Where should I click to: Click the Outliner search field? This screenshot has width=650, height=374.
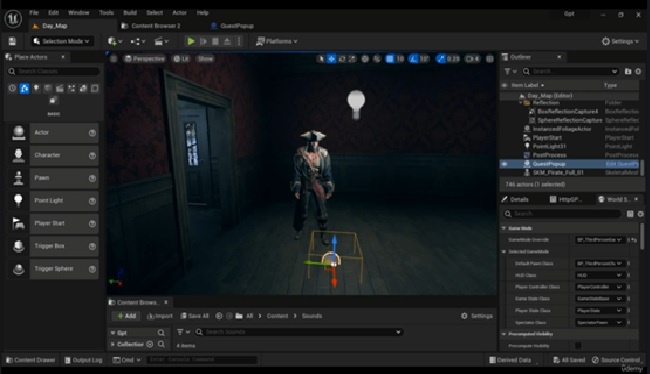(x=570, y=71)
